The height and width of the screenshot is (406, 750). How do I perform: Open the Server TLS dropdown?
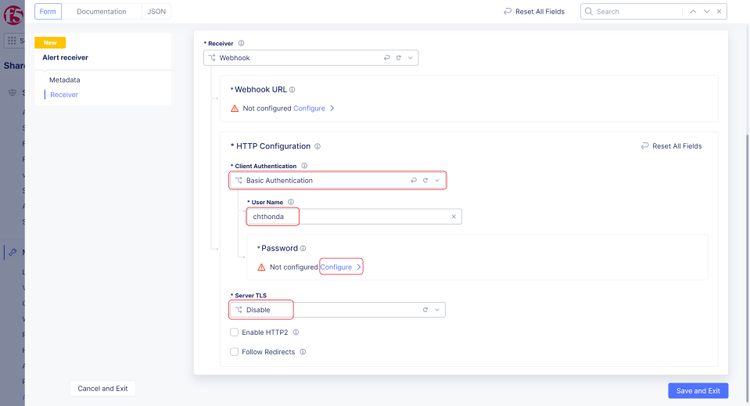pos(437,310)
